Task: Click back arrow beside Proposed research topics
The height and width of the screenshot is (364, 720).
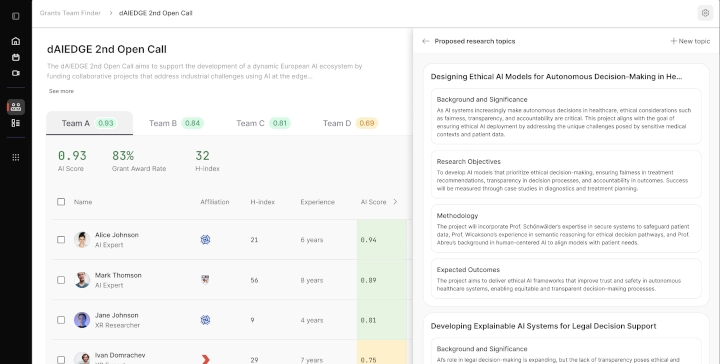Action: point(426,41)
